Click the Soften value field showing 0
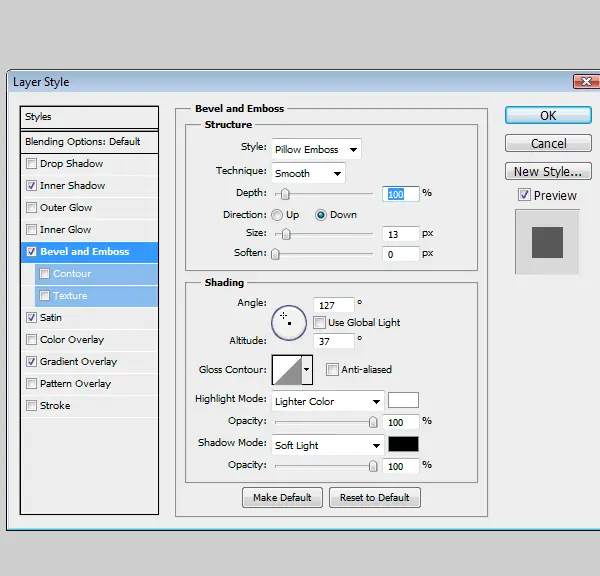Image resolution: width=600 pixels, height=576 pixels. pos(401,255)
